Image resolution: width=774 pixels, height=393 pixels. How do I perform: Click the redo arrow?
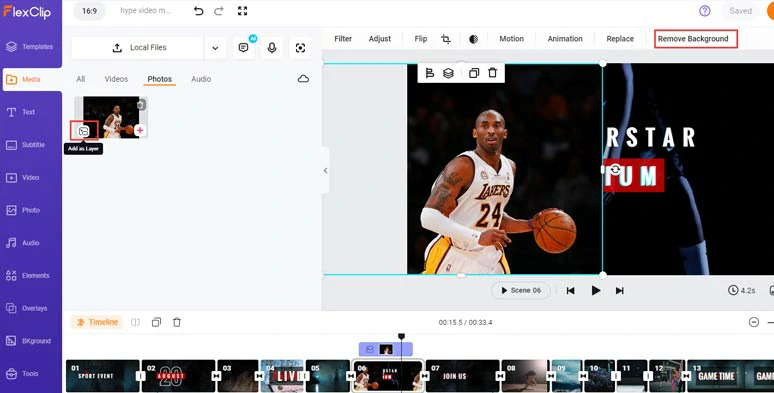coord(219,11)
